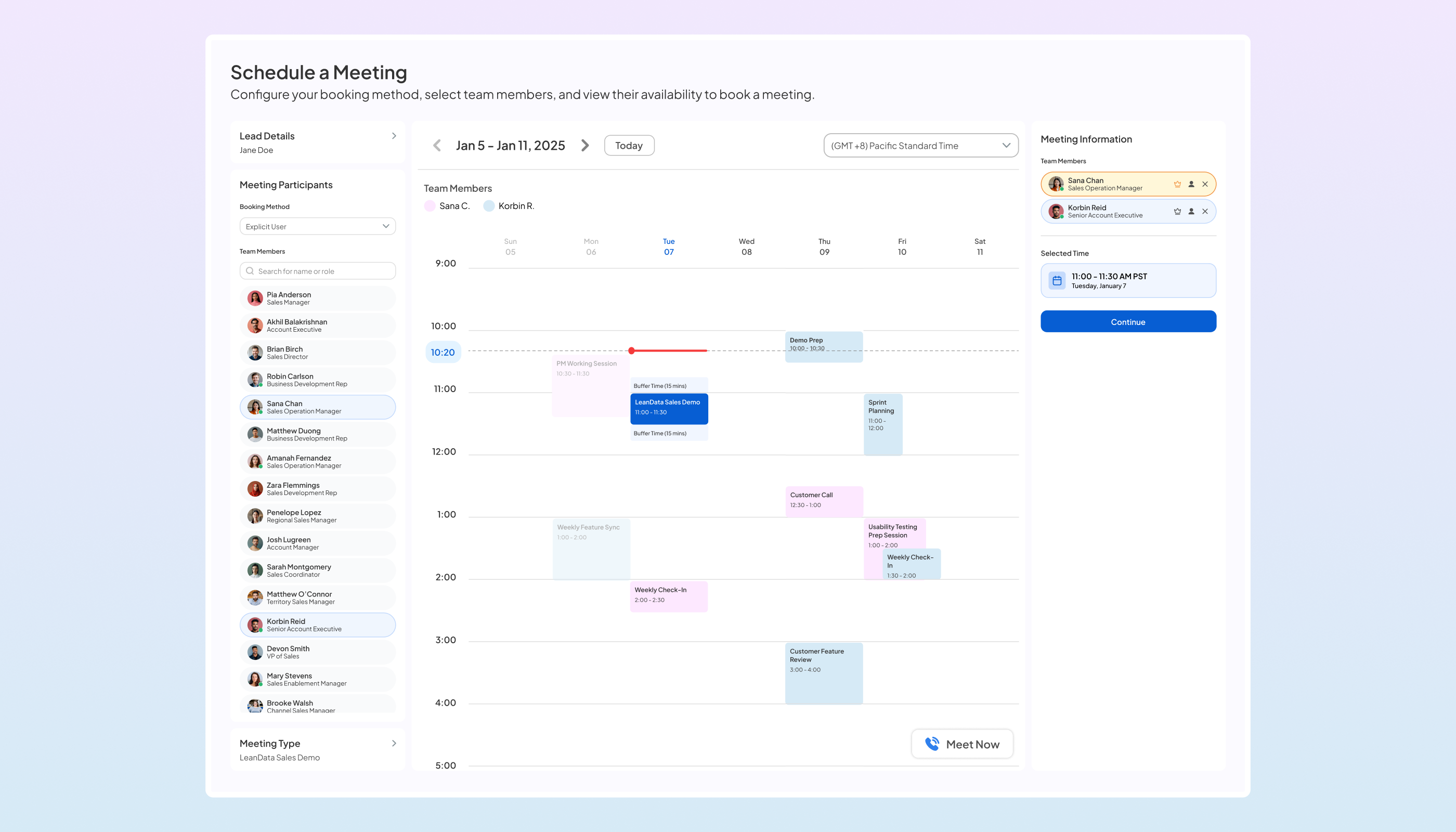The image size is (1456, 832).
Task: Click the person icon for Korbin Reid
Action: [1191, 212]
